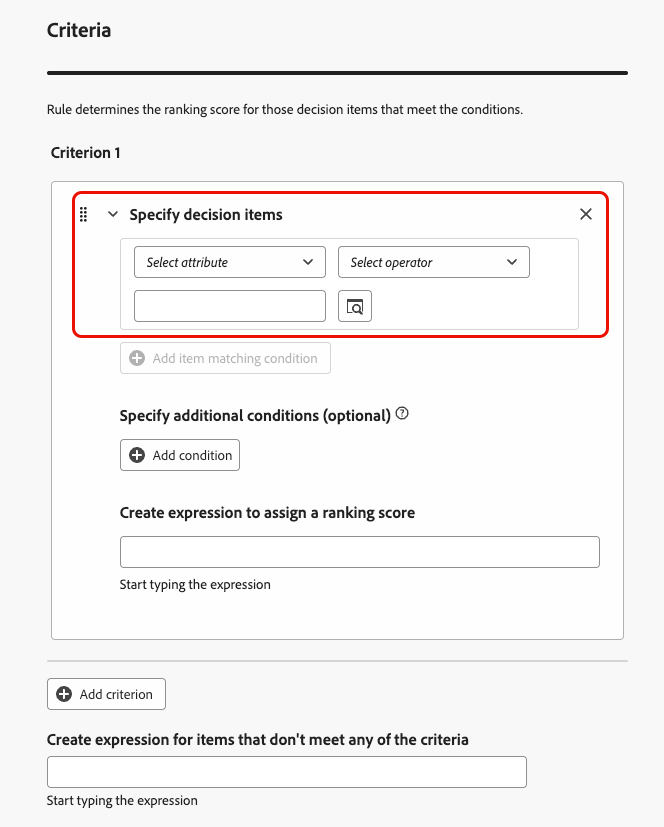Click the Specify additional conditions label
The width and height of the screenshot is (664, 827).
coord(254,415)
